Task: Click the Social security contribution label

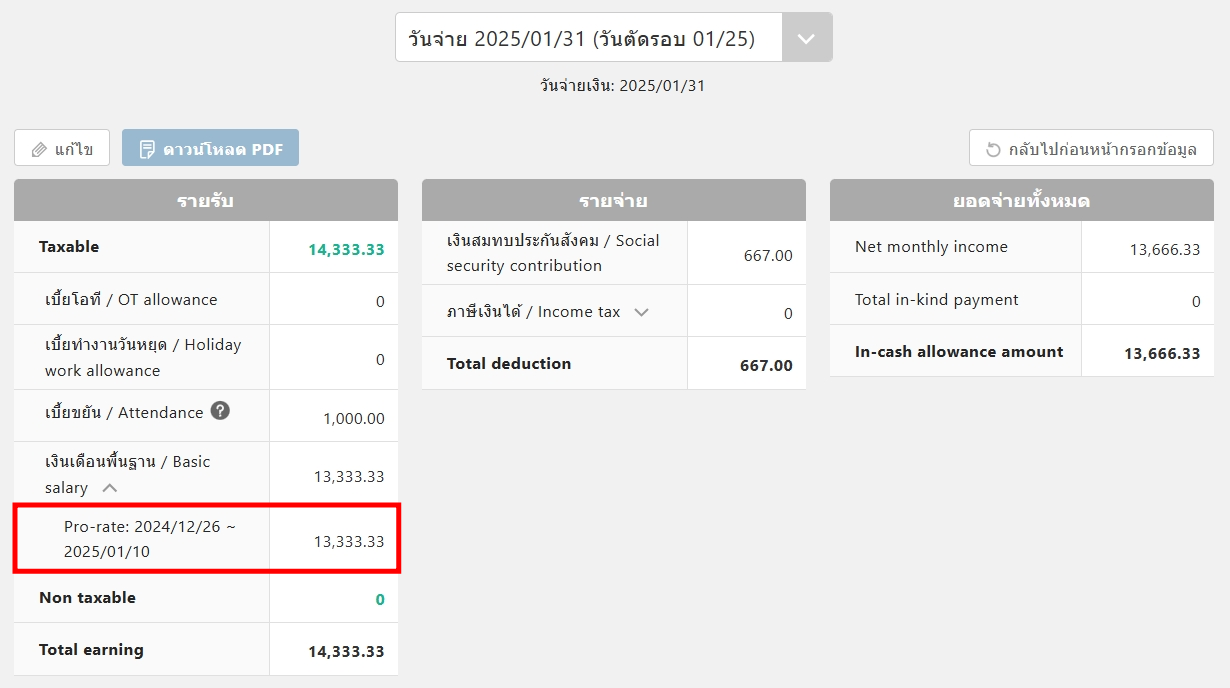Action: [x=553, y=253]
